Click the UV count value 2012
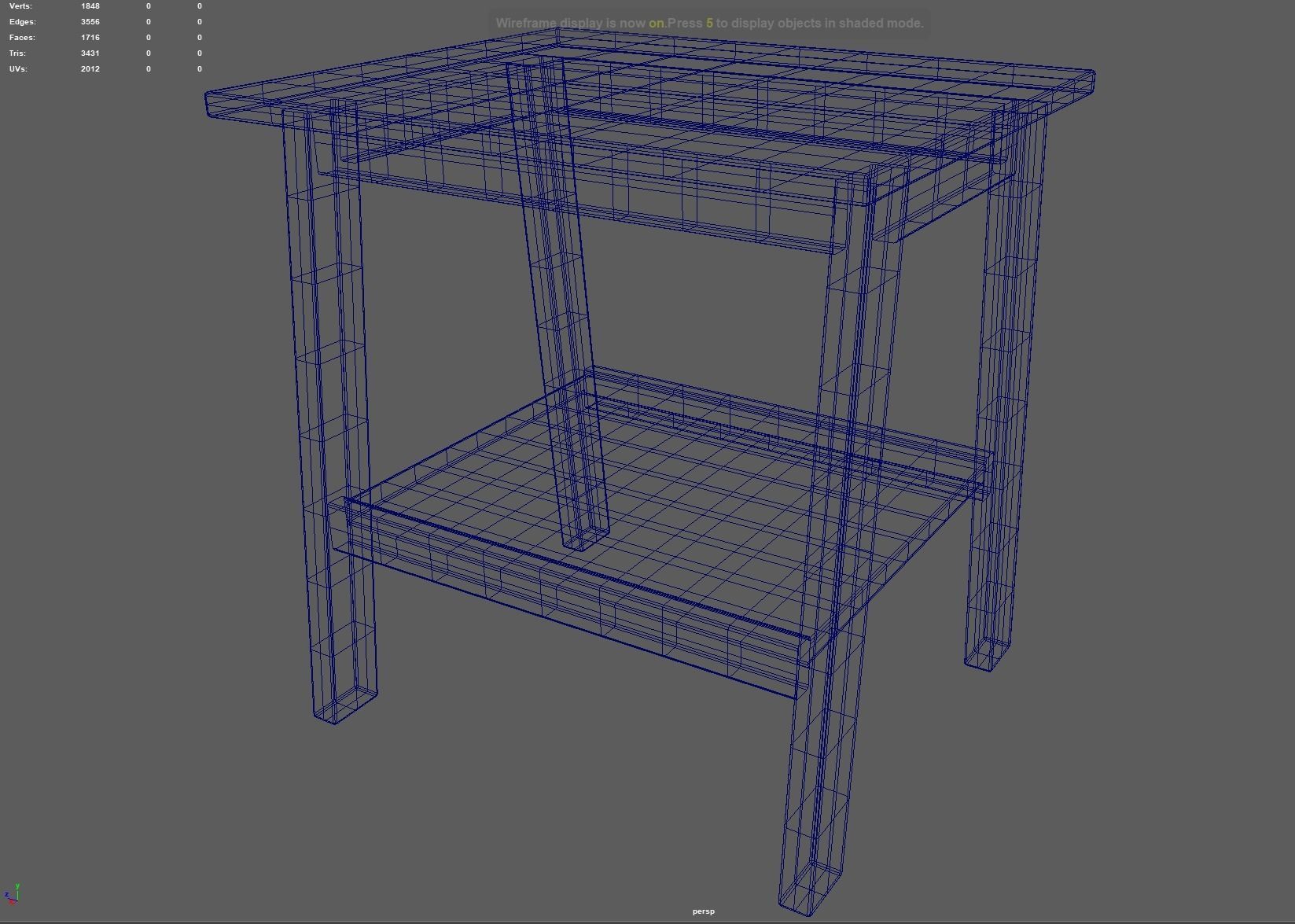1295x924 pixels. click(x=90, y=69)
